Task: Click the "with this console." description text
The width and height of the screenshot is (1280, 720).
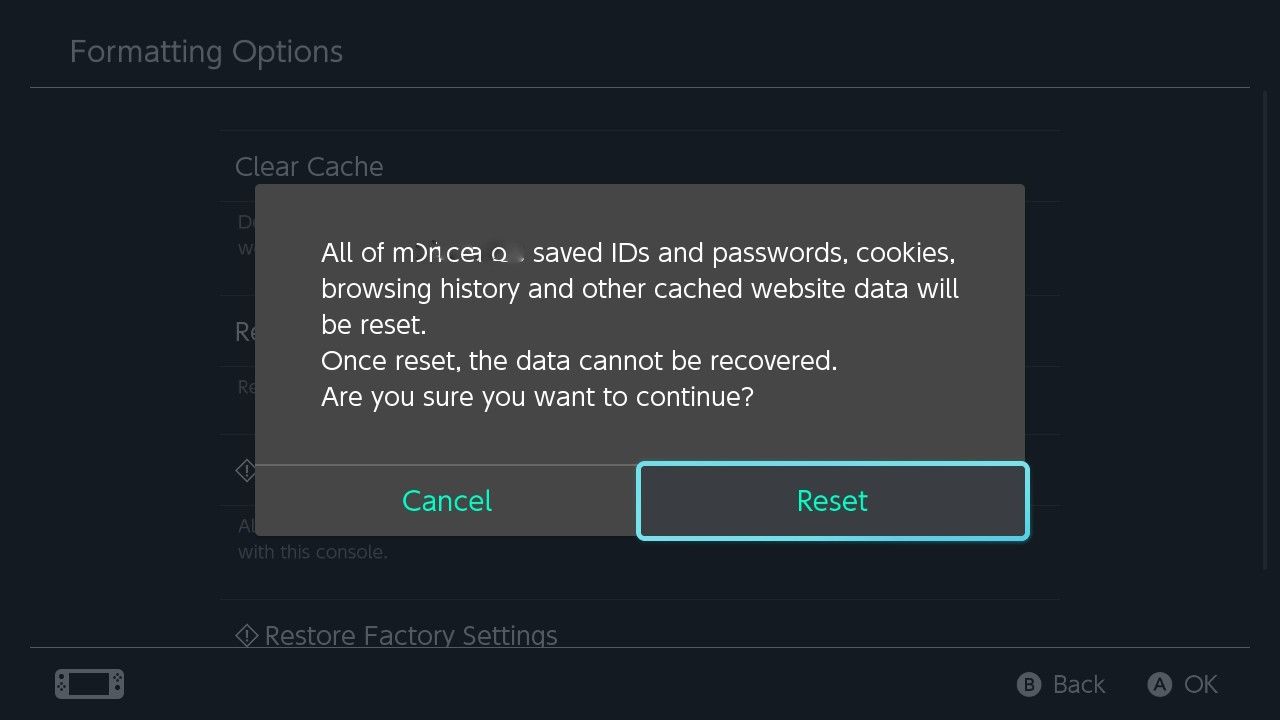Action: (x=312, y=552)
